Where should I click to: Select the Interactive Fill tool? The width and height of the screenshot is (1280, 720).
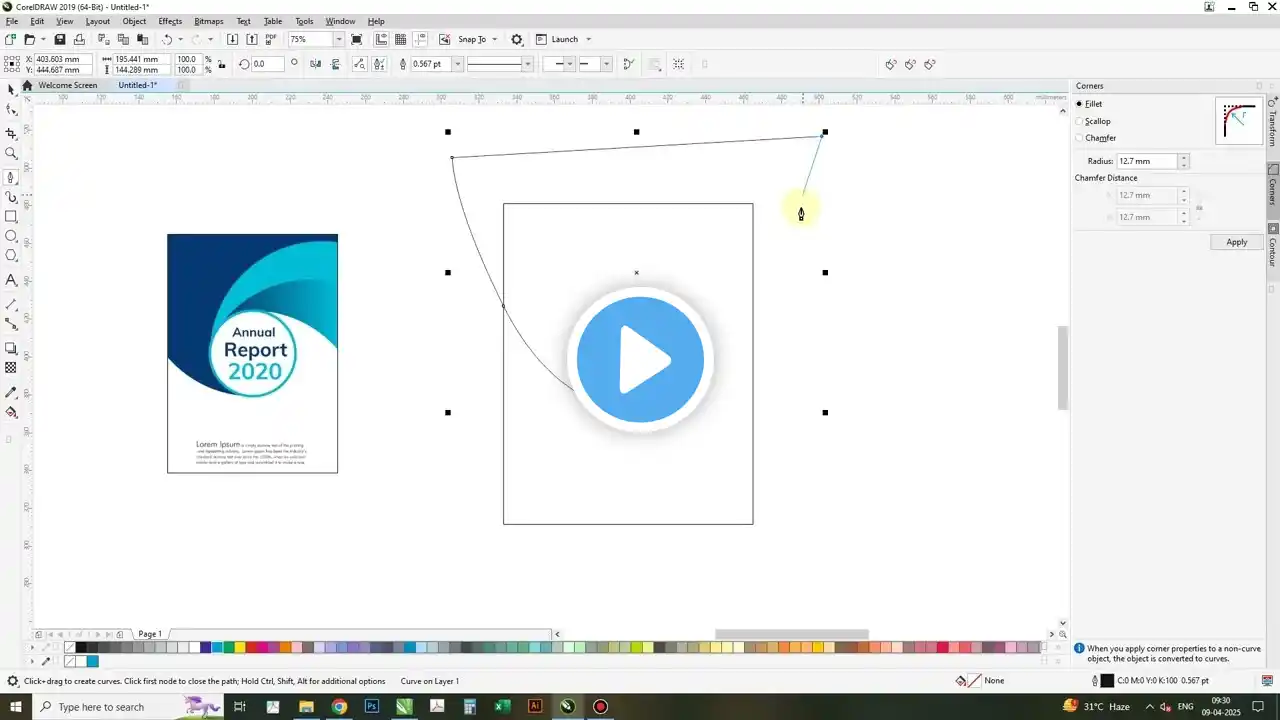pos(11,412)
